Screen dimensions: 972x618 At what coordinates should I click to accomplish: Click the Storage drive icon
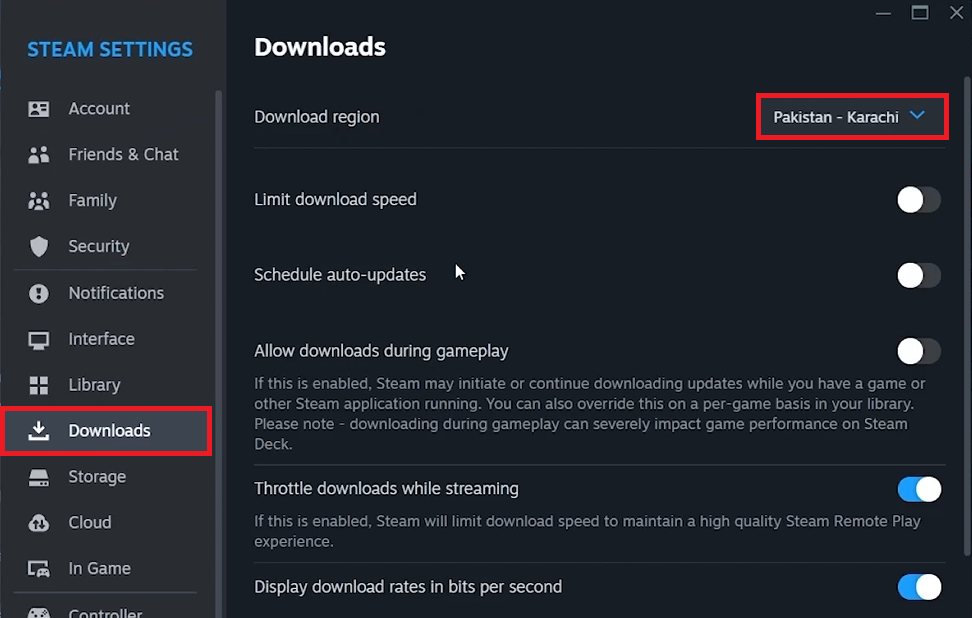(x=38, y=477)
